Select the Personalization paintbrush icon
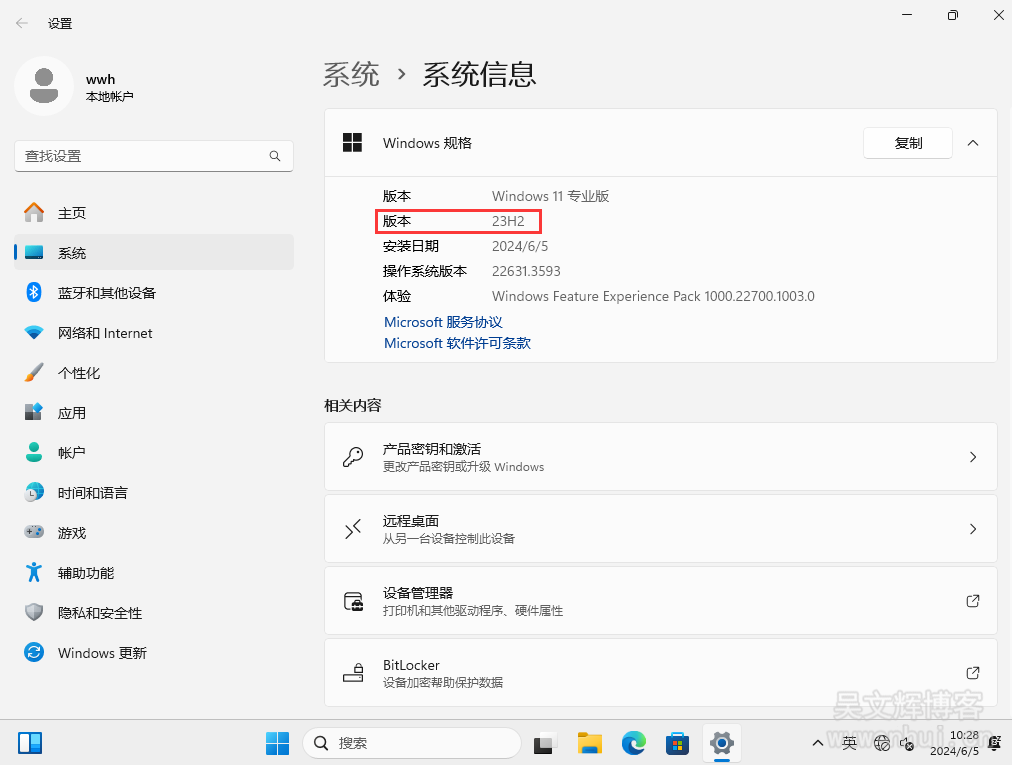1012x765 pixels. click(x=34, y=373)
